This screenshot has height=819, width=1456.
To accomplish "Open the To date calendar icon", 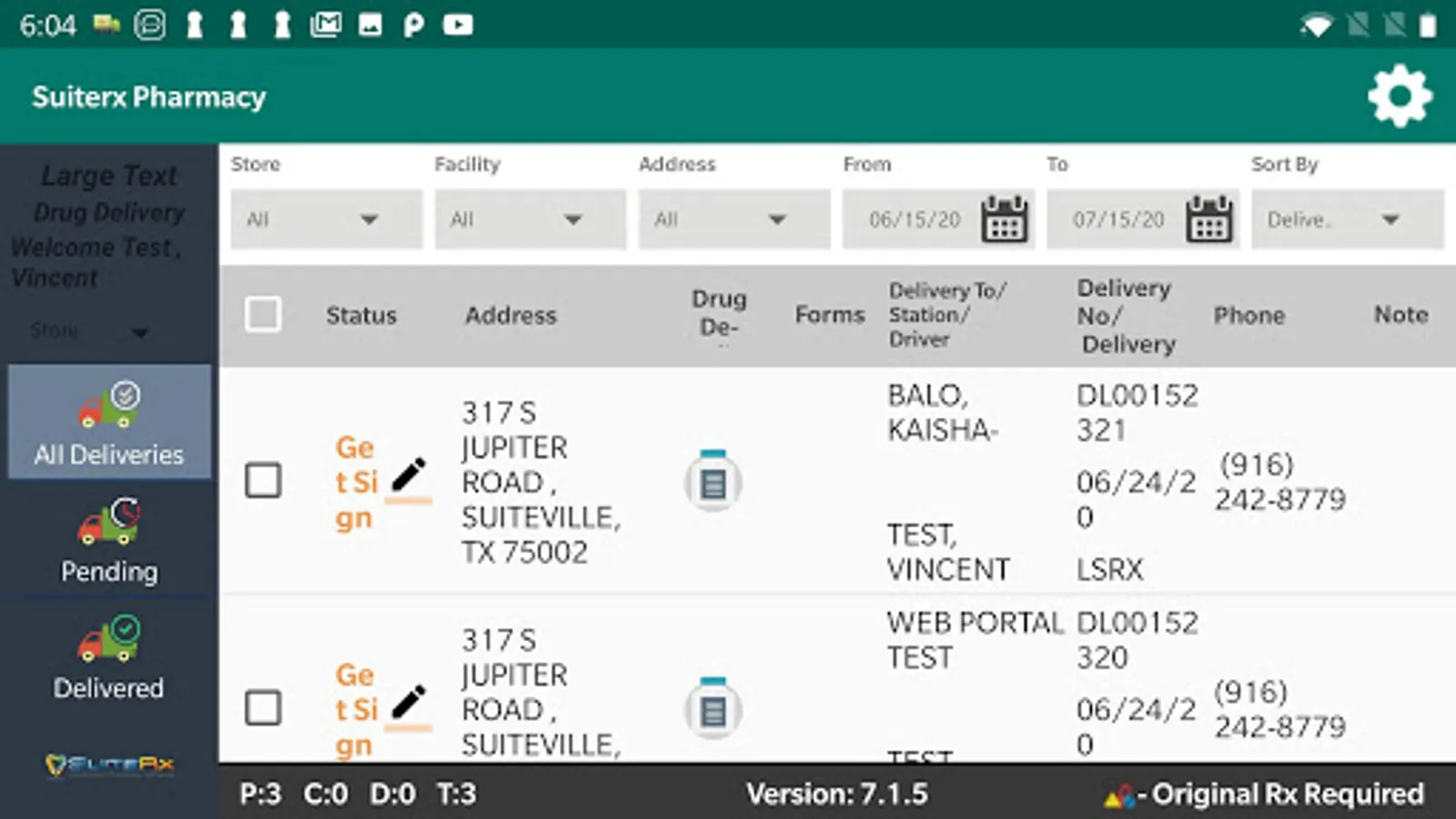I will pos(1208,219).
